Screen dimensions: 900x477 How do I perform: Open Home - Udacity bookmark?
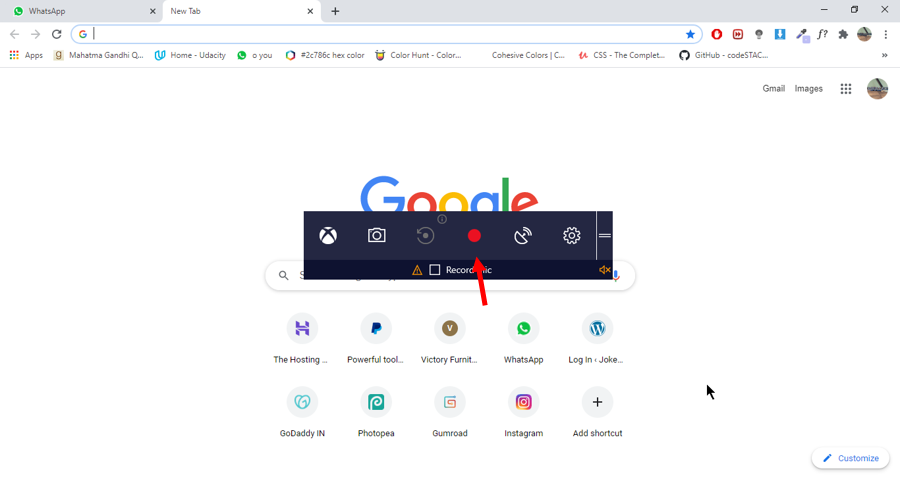point(191,55)
